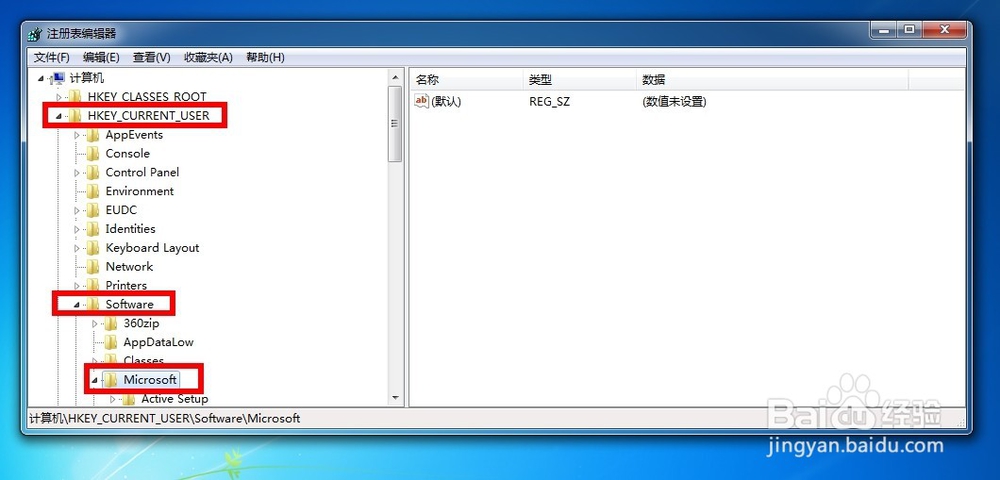Screen dimensions: 1000x480
Task: Open the 文件(F) menu
Action: (x=52, y=57)
